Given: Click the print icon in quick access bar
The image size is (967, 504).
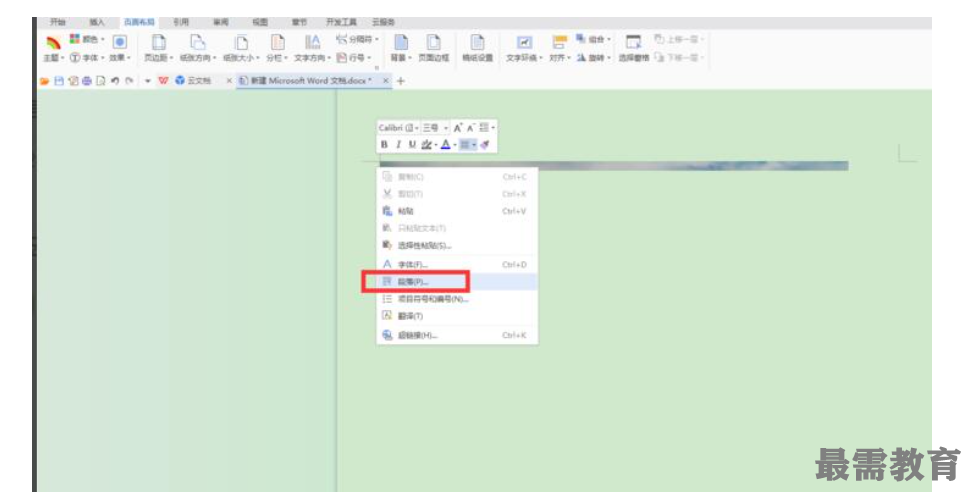Looking at the screenshot, I should click(87, 81).
